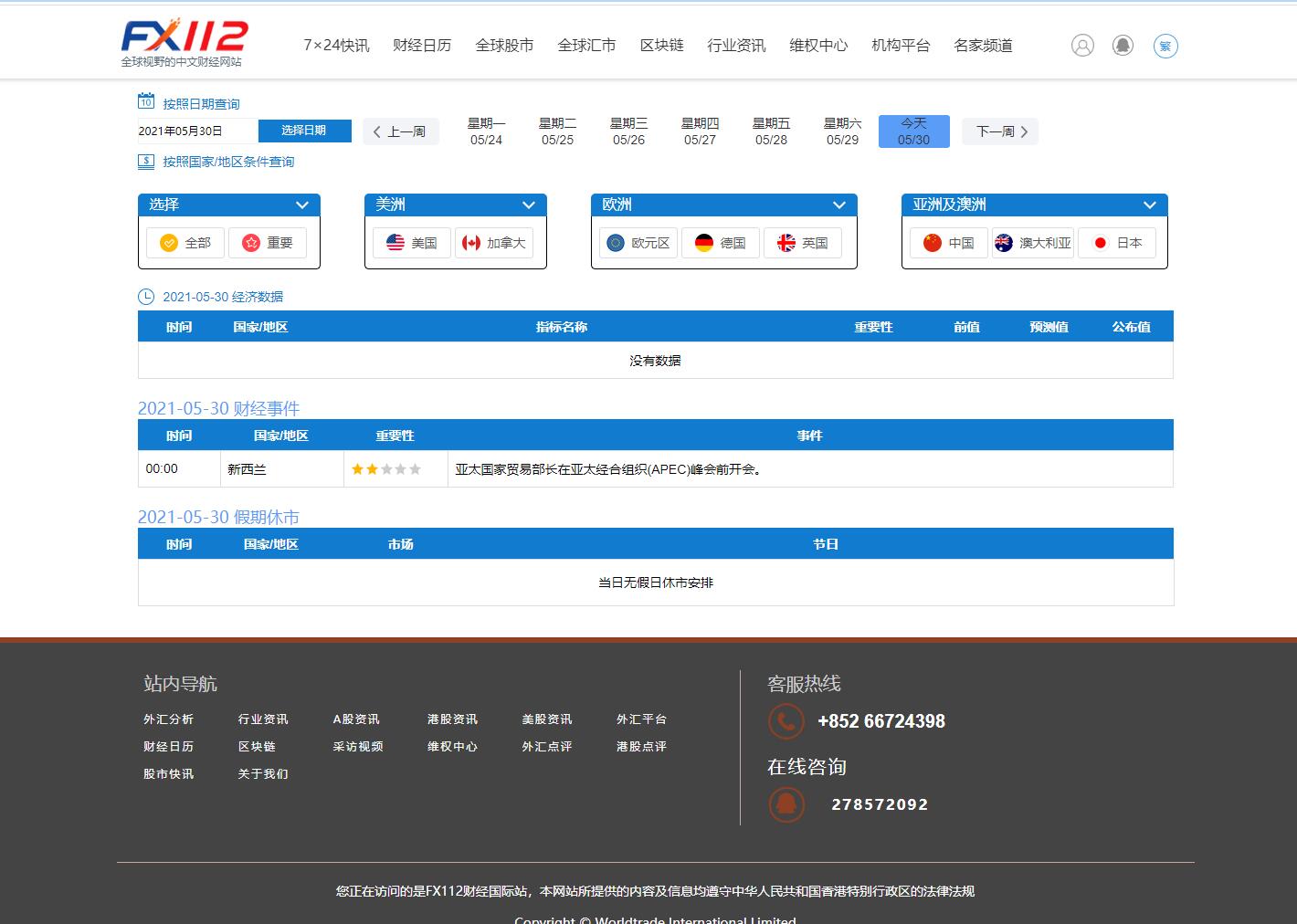Click the online consultation QQ icon
The height and width of the screenshot is (924, 1297).
click(x=786, y=804)
